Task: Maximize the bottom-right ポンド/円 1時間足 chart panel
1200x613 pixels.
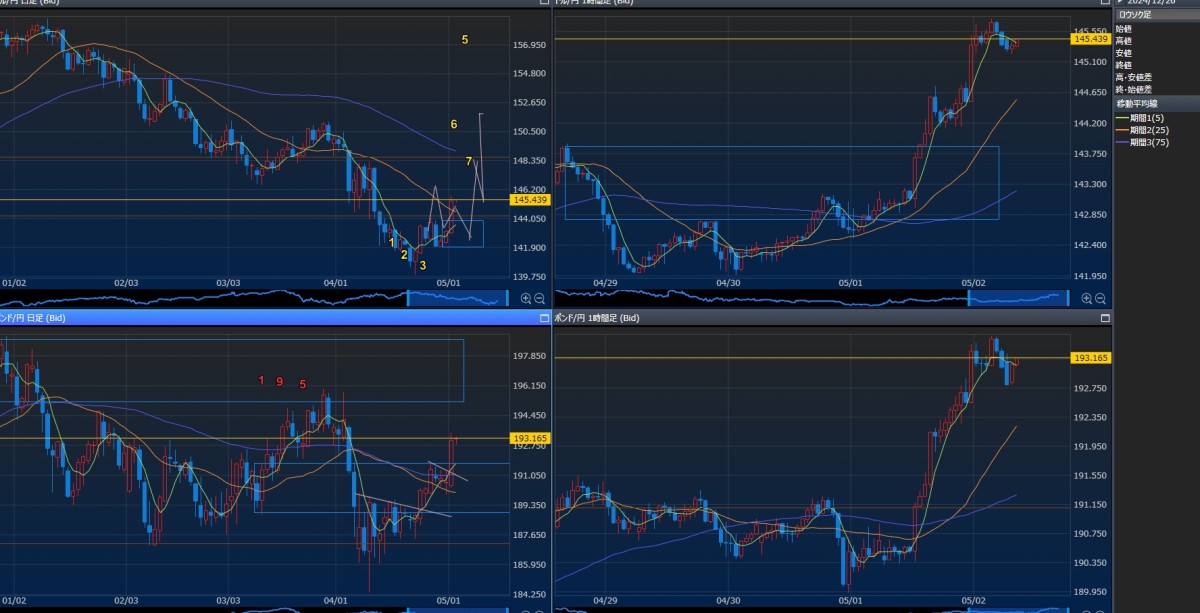Action: click(1105, 318)
